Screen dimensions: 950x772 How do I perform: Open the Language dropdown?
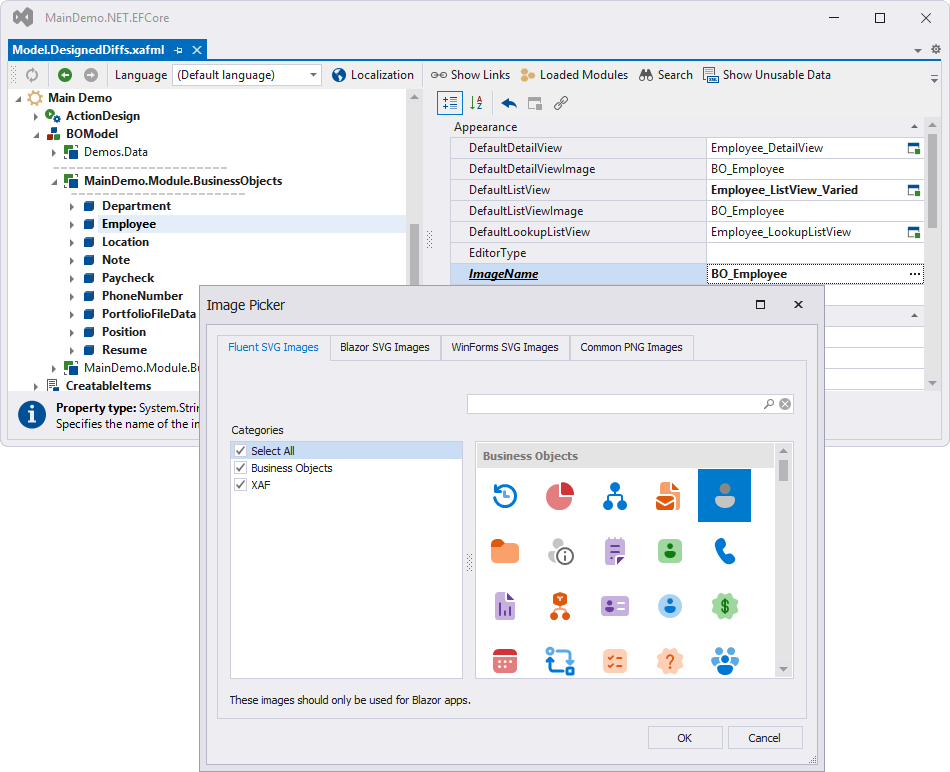(x=313, y=75)
